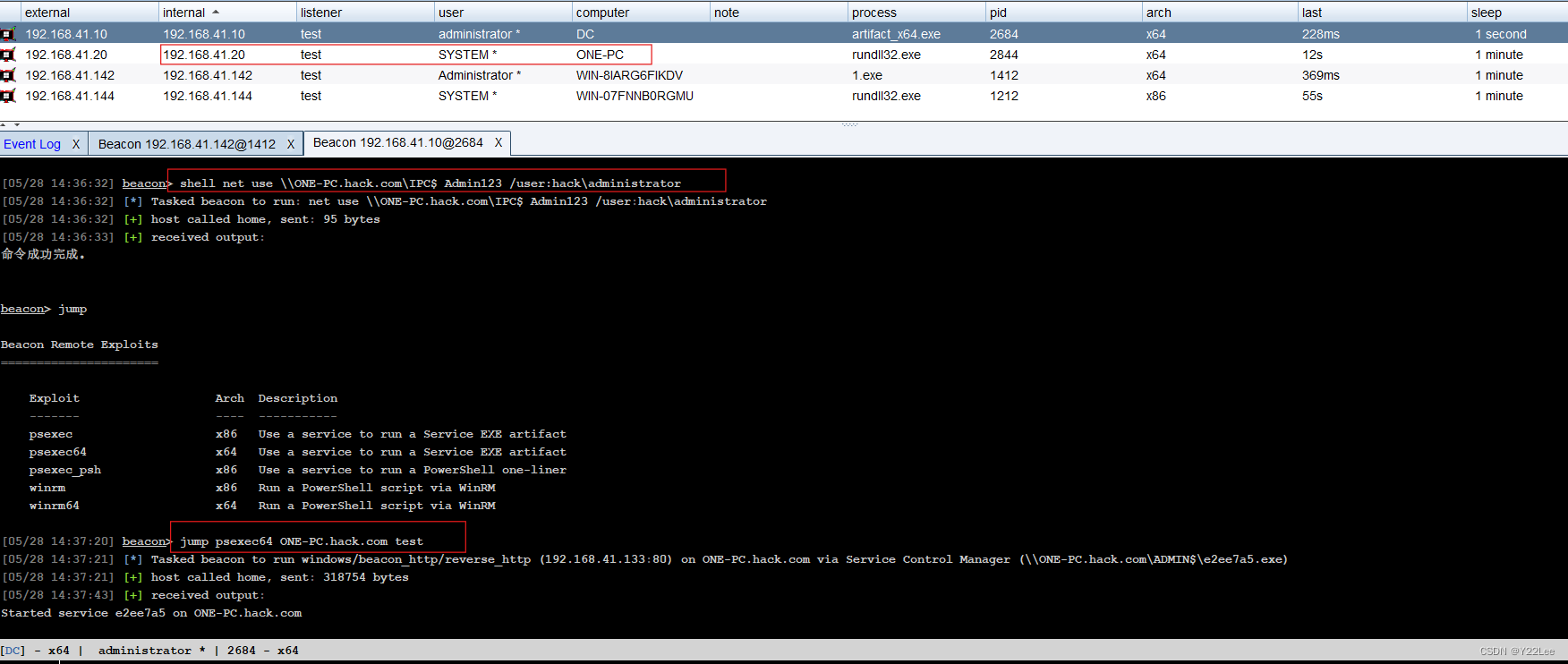
Task: Click 1.exe process cell
Action: coord(867,75)
